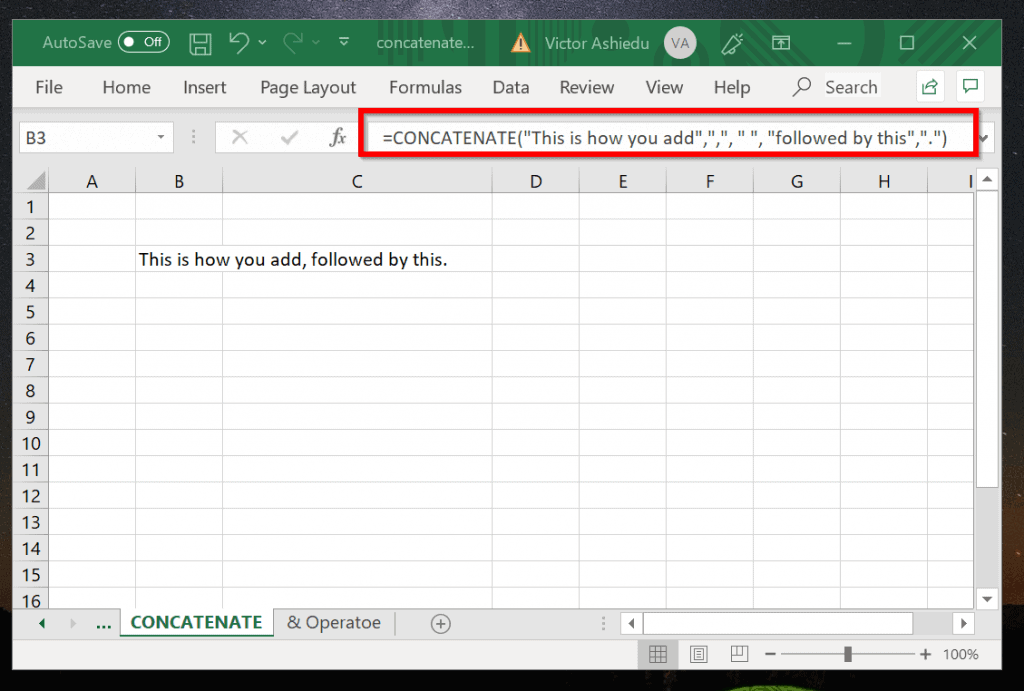
Task: Click the warning triangle in the title bar
Action: pos(520,43)
